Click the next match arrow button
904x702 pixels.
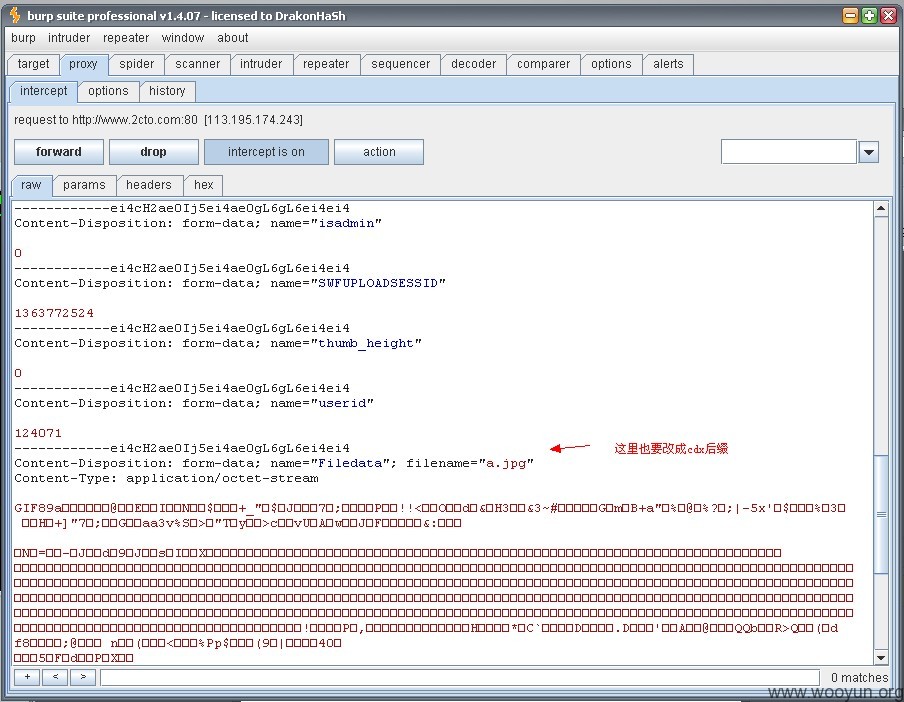click(83, 677)
